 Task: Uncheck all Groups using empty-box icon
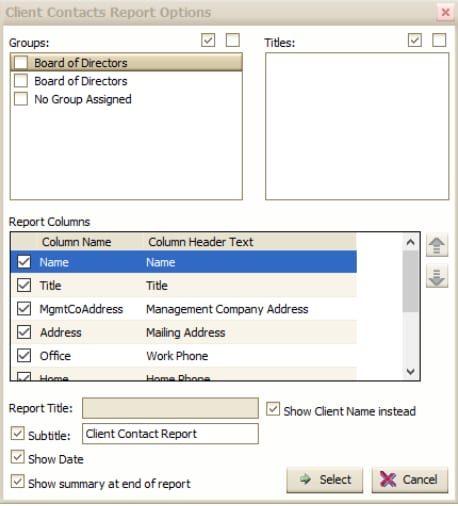click(x=233, y=40)
